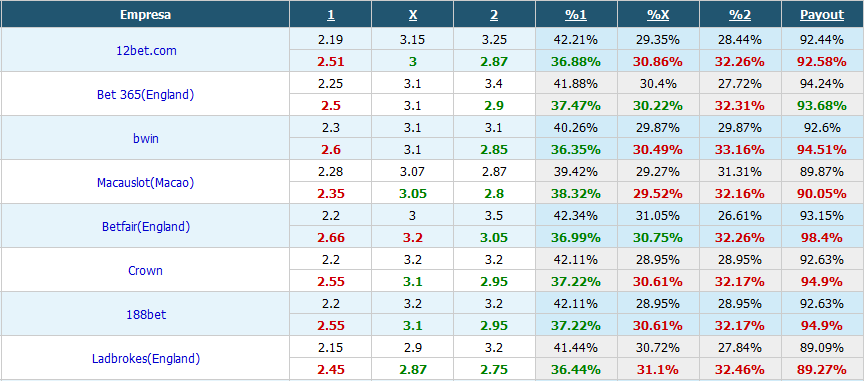This screenshot has width=866, height=381.
Task: Sort by the 1 column header
Action: point(330,15)
